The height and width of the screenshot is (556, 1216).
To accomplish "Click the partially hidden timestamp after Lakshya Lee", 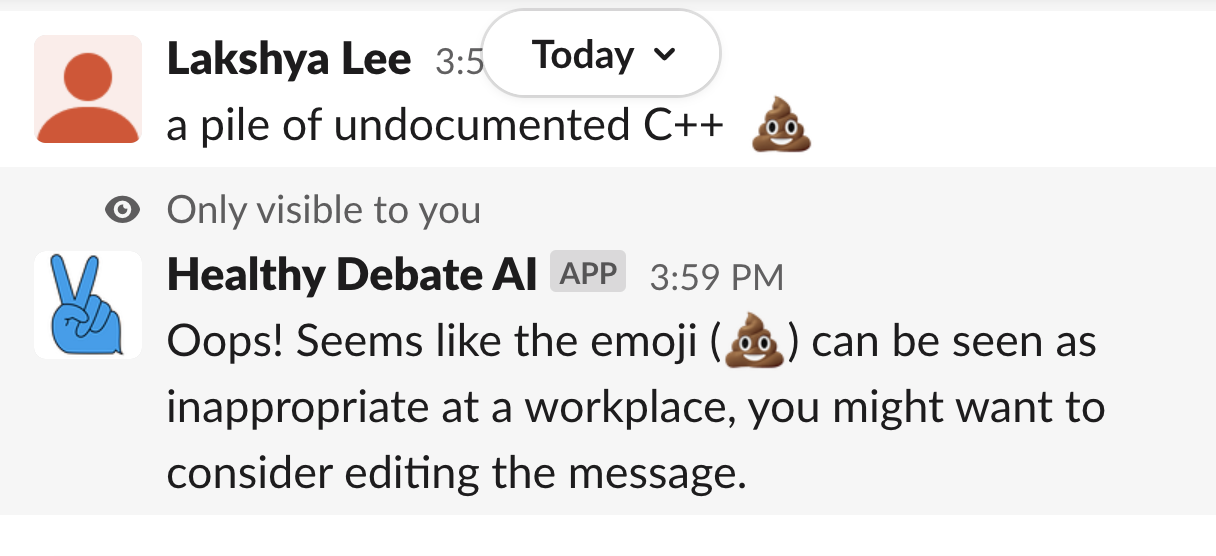I will (459, 63).
